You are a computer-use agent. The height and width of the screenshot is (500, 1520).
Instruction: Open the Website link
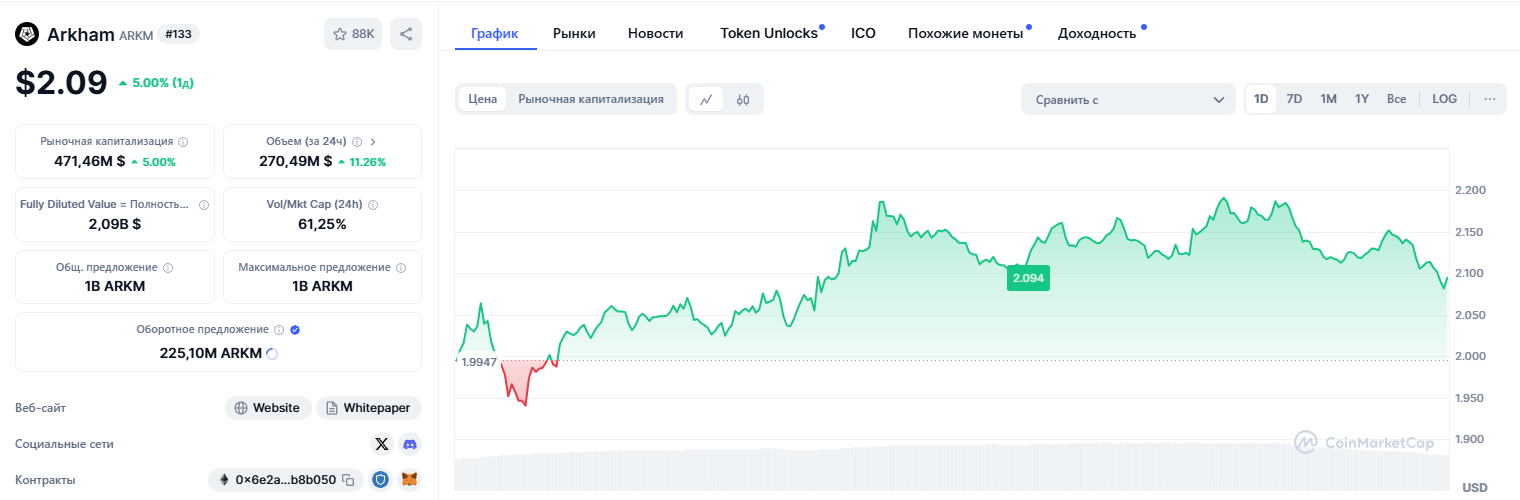pyautogui.click(x=267, y=408)
